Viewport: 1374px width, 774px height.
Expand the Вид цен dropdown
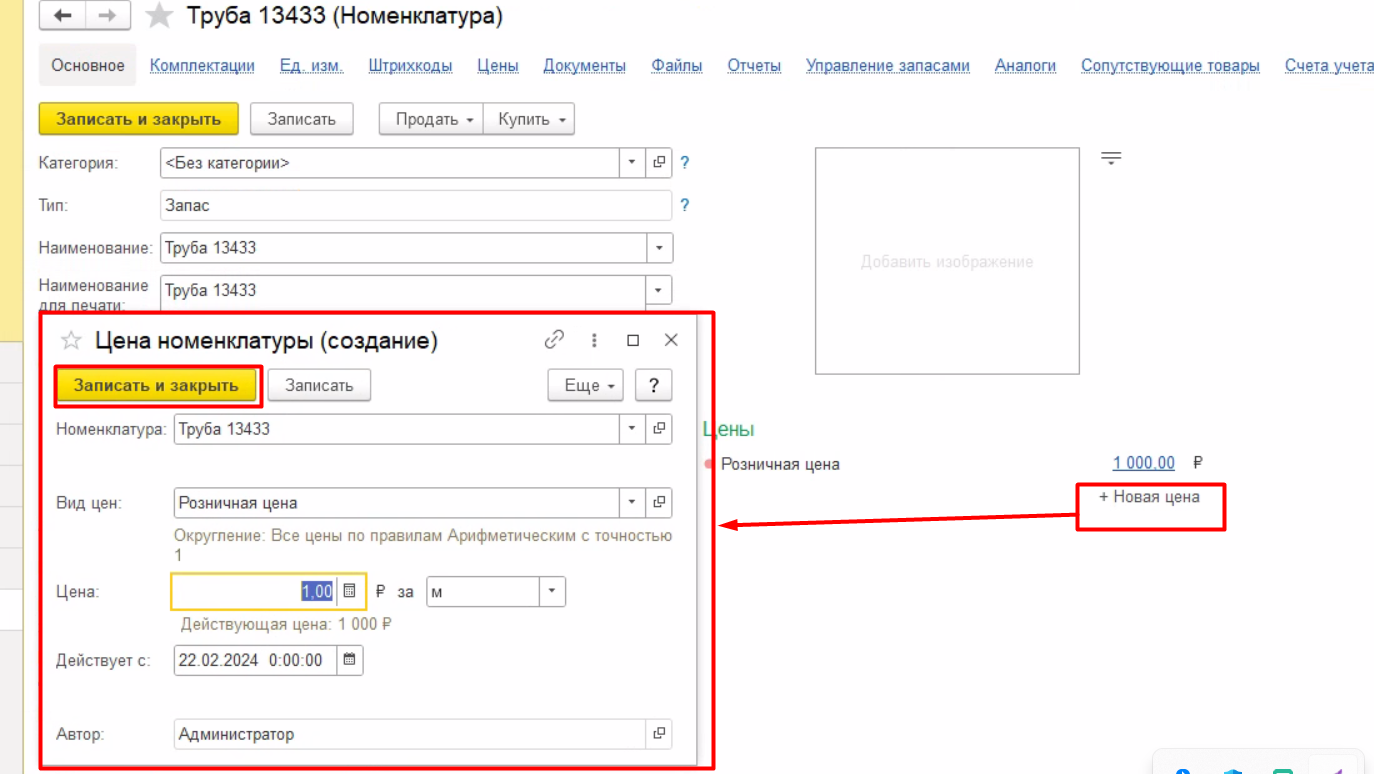[632, 502]
